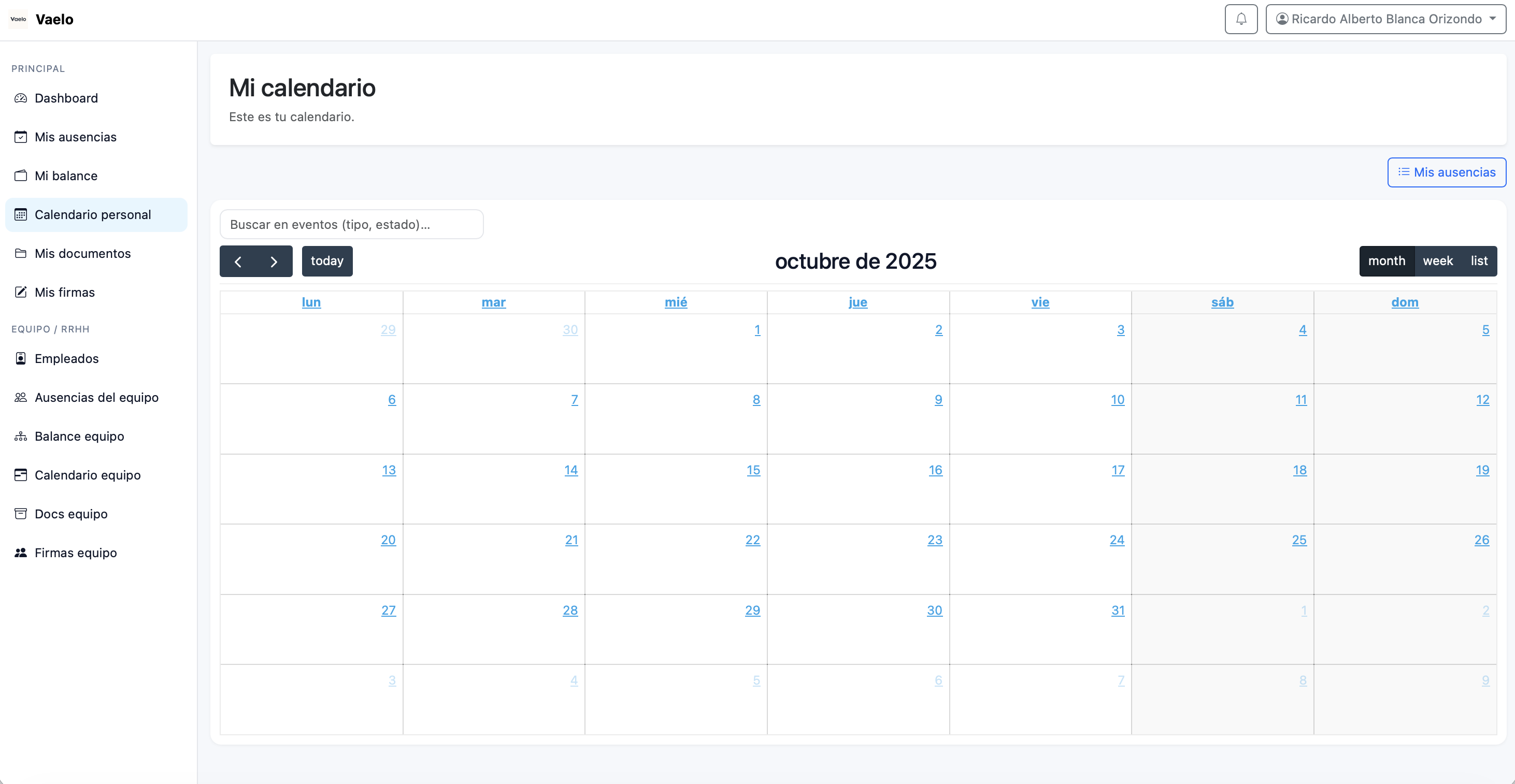Go to the previous month with the left chevron
The width and height of the screenshot is (1515, 784).
[x=239, y=261]
